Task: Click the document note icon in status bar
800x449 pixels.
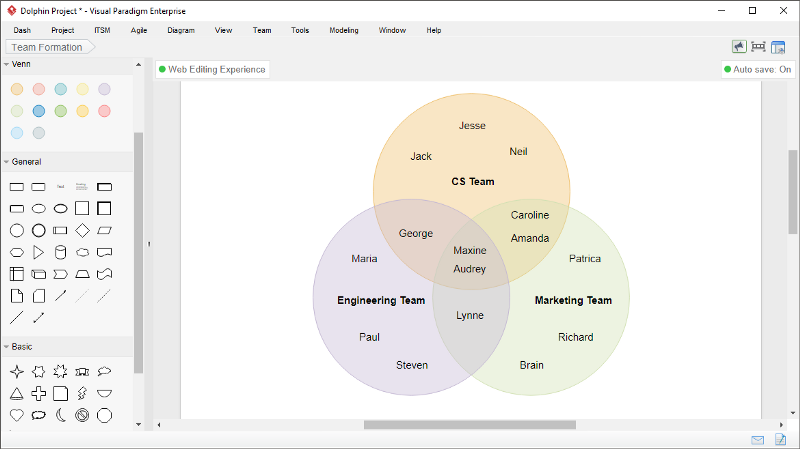Action: [781, 440]
